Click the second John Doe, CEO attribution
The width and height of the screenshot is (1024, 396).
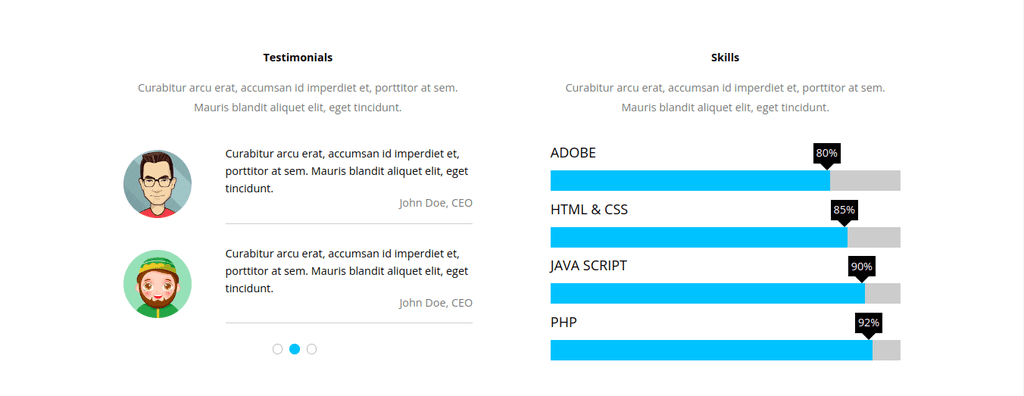436,303
